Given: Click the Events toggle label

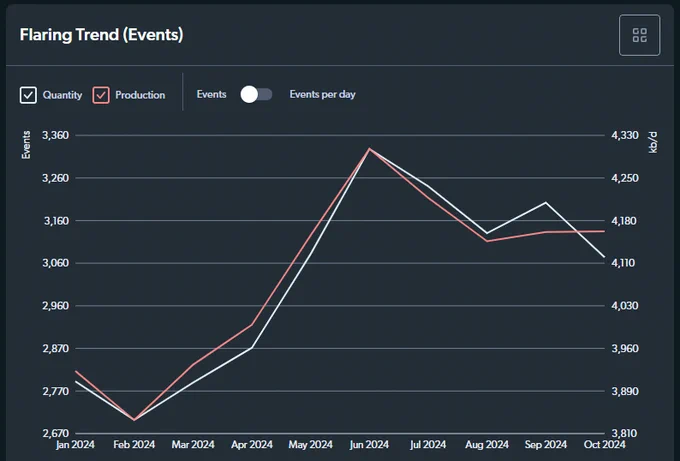Looking at the screenshot, I should click(x=211, y=95).
